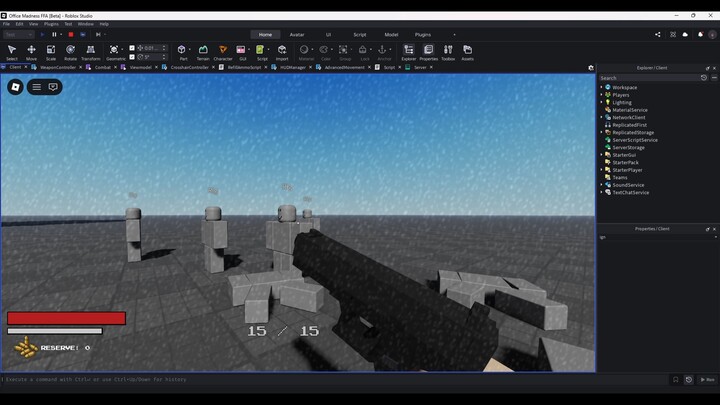Open the notifications bell
Image resolution: width=720 pixels, height=405 pixels.
(700, 34)
